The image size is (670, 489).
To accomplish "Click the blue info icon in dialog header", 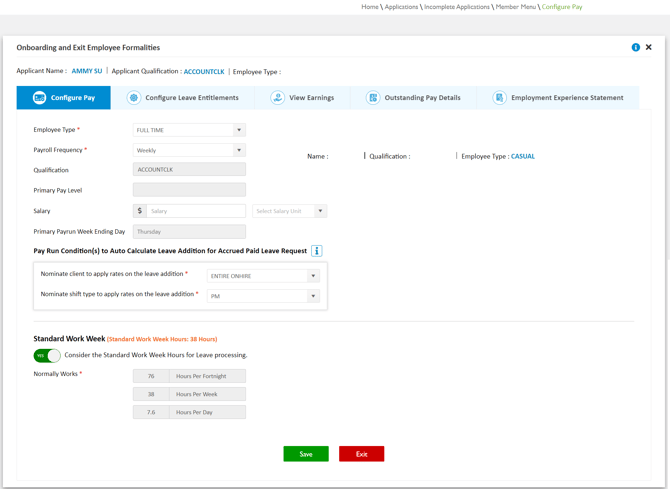I will (635, 47).
